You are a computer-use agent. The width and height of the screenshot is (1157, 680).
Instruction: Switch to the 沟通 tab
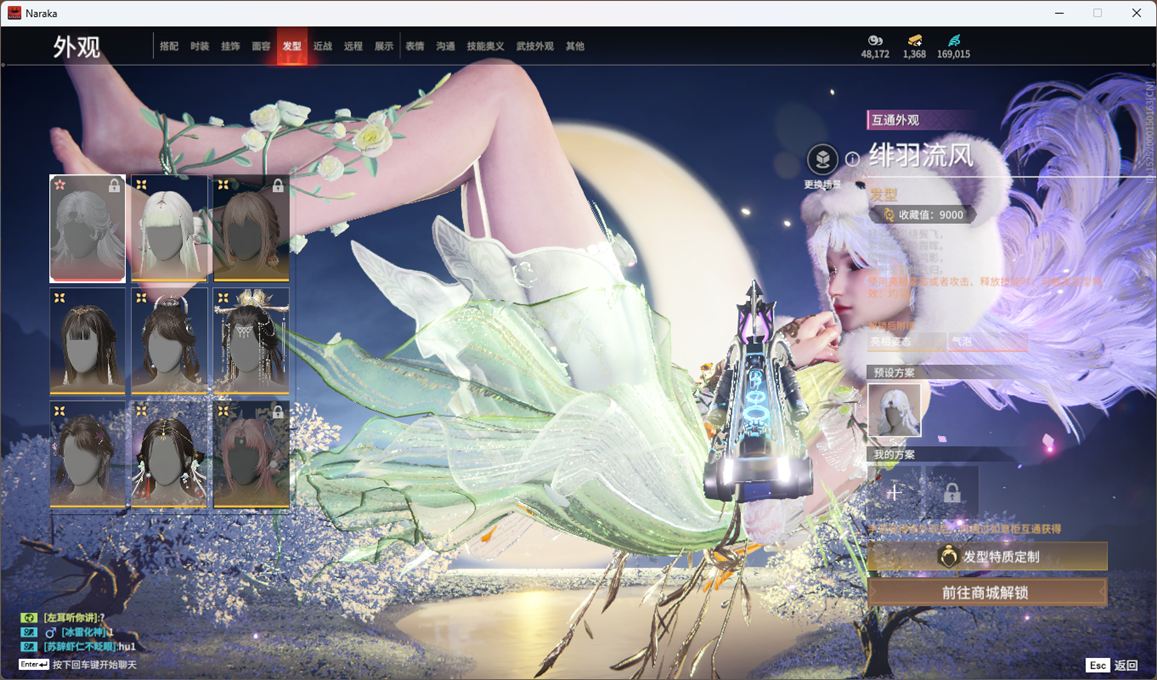pyautogui.click(x=446, y=46)
